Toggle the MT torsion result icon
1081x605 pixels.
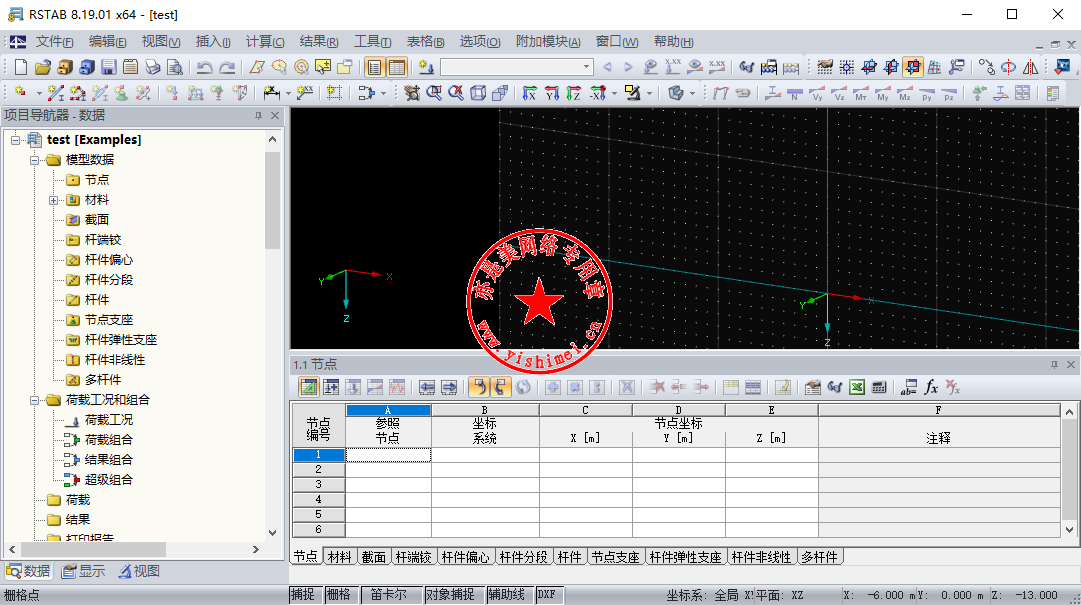coord(860,92)
